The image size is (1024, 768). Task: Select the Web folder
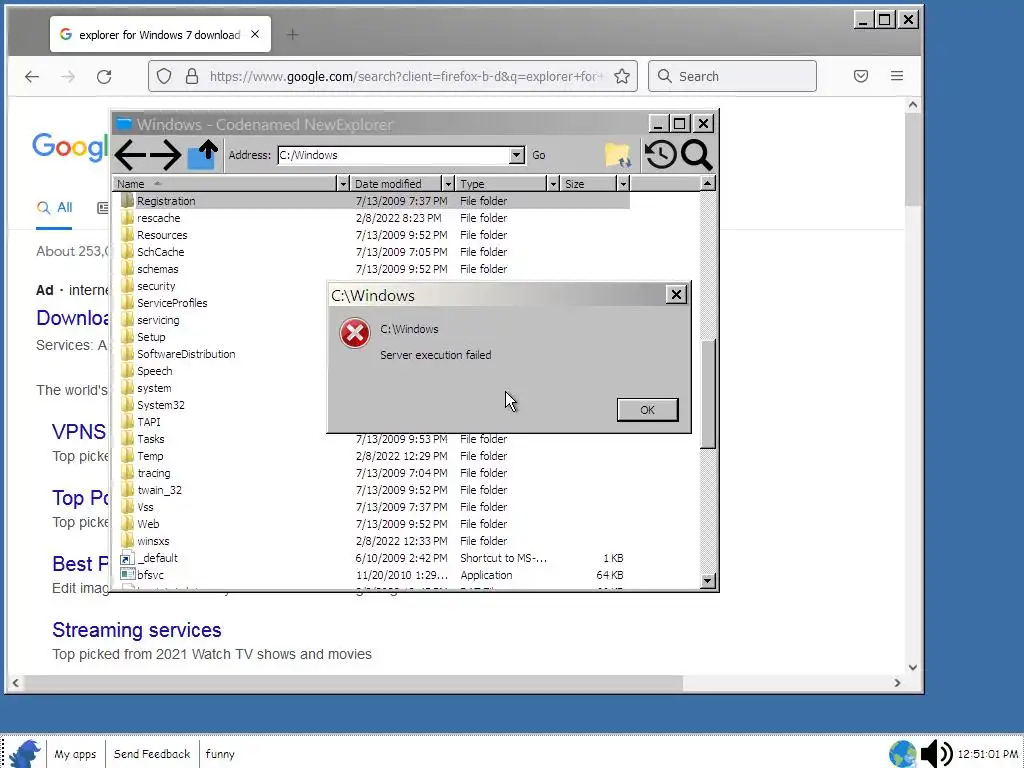[x=148, y=524]
